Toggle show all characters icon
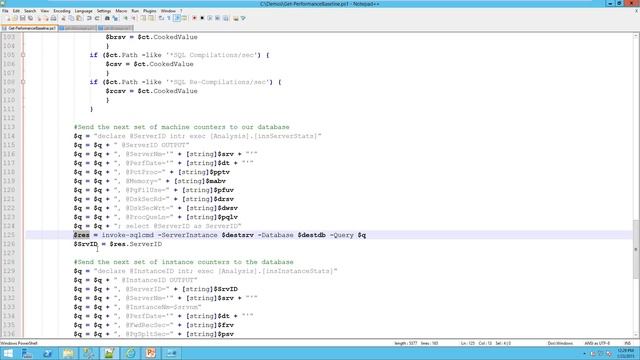The image size is (640, 360). [x=169, y=18]
